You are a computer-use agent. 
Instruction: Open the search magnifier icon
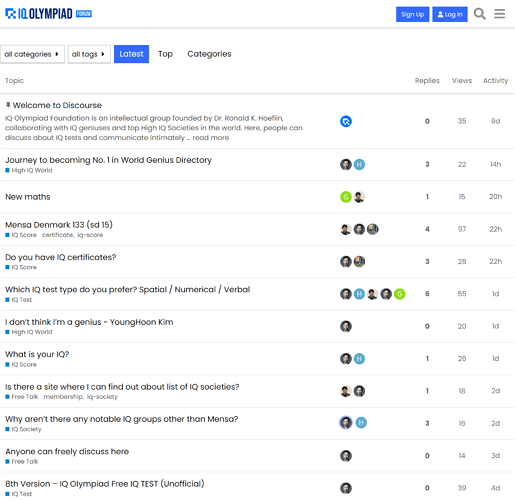click(479, 14)
